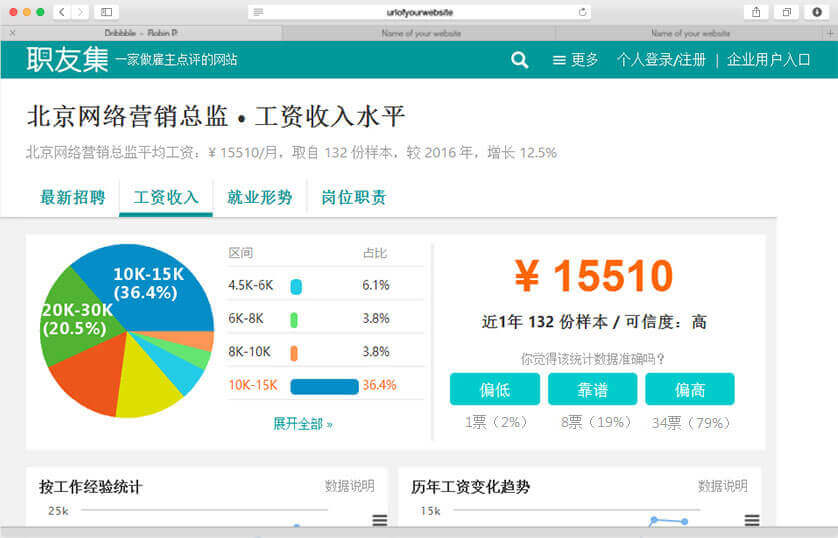838x538 pixels.
Task: Select the 岗位职责 tab
Action: pyautogui.click(x=353, y=198)
